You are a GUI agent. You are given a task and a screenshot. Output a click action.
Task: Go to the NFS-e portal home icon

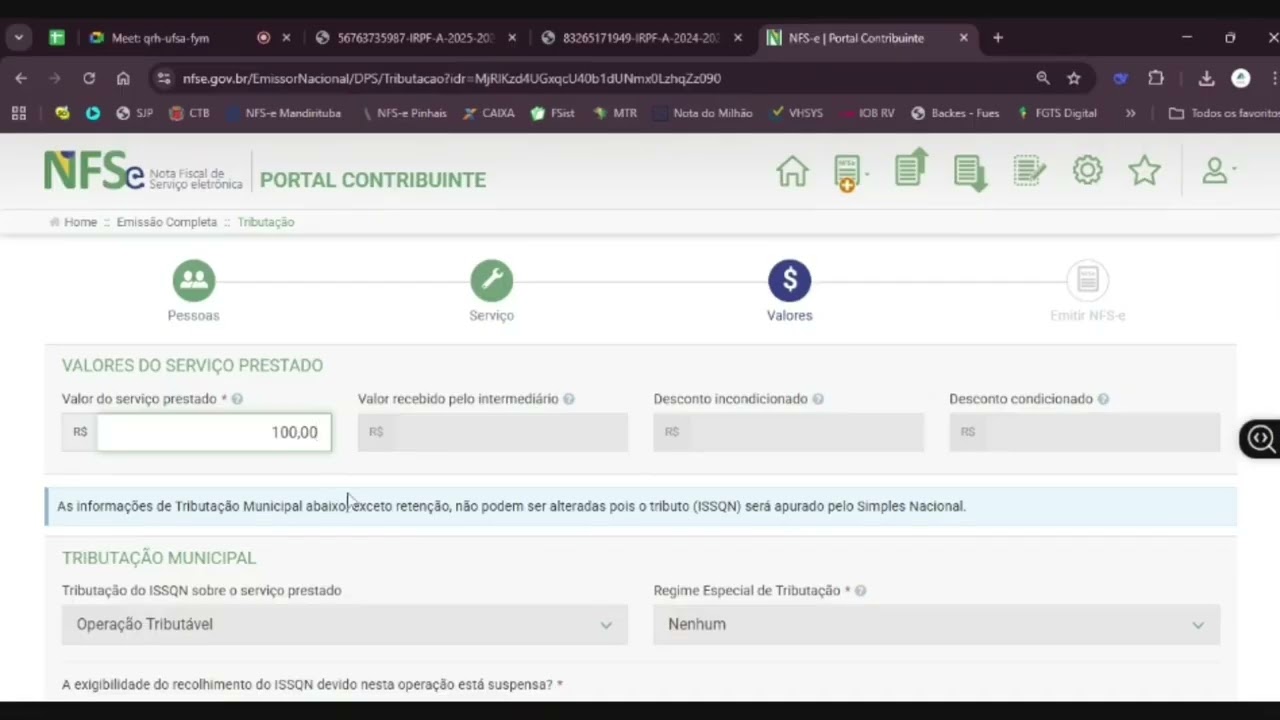tap(792, 171)
